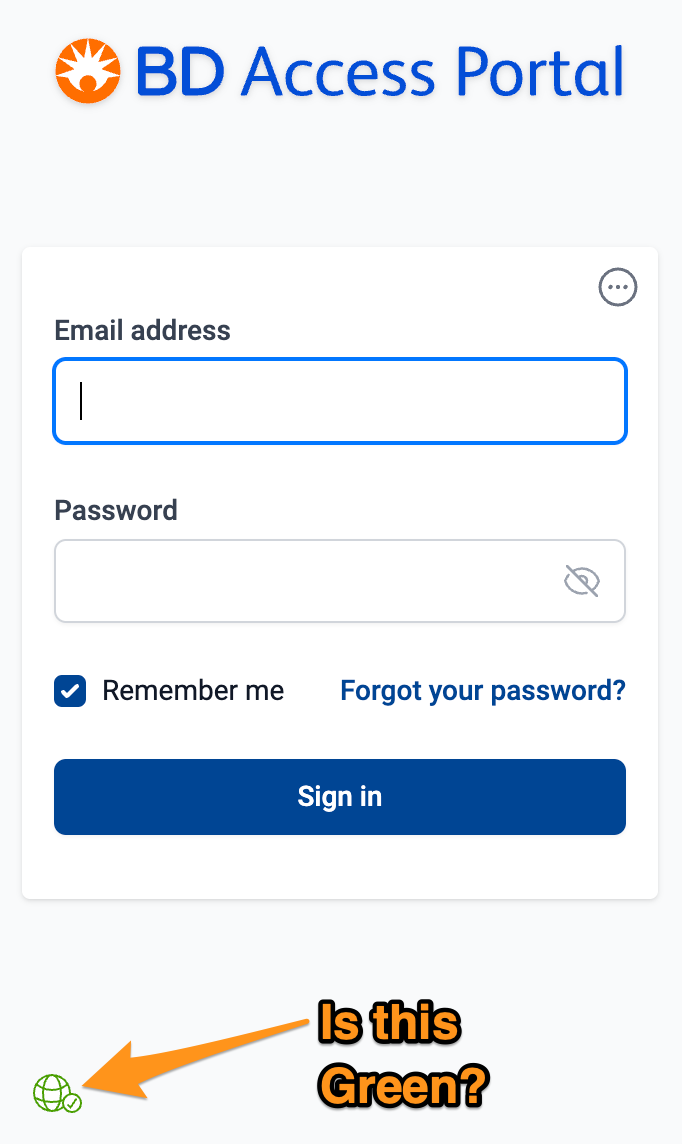Click the Email address field label
This screenshot has width=682, height=1144.
tap(142, 331)
